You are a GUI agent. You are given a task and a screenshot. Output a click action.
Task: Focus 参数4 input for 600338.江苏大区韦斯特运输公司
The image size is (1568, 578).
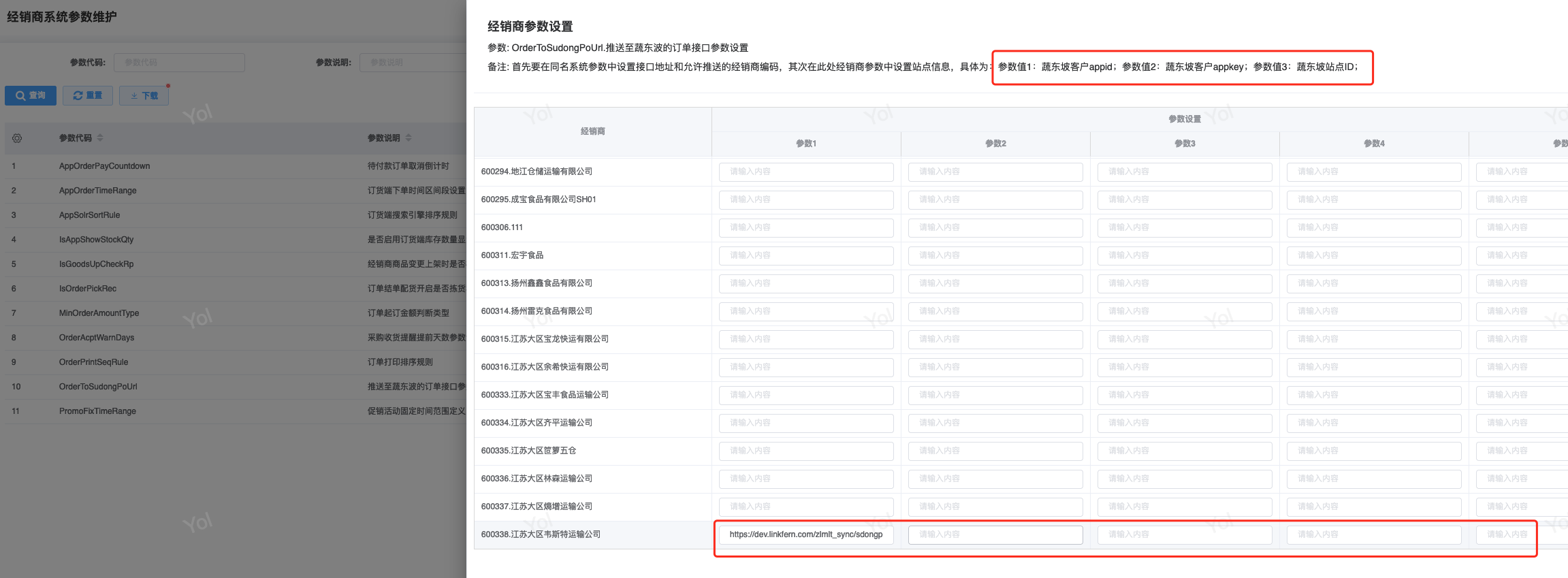(x=1374, y=534)
